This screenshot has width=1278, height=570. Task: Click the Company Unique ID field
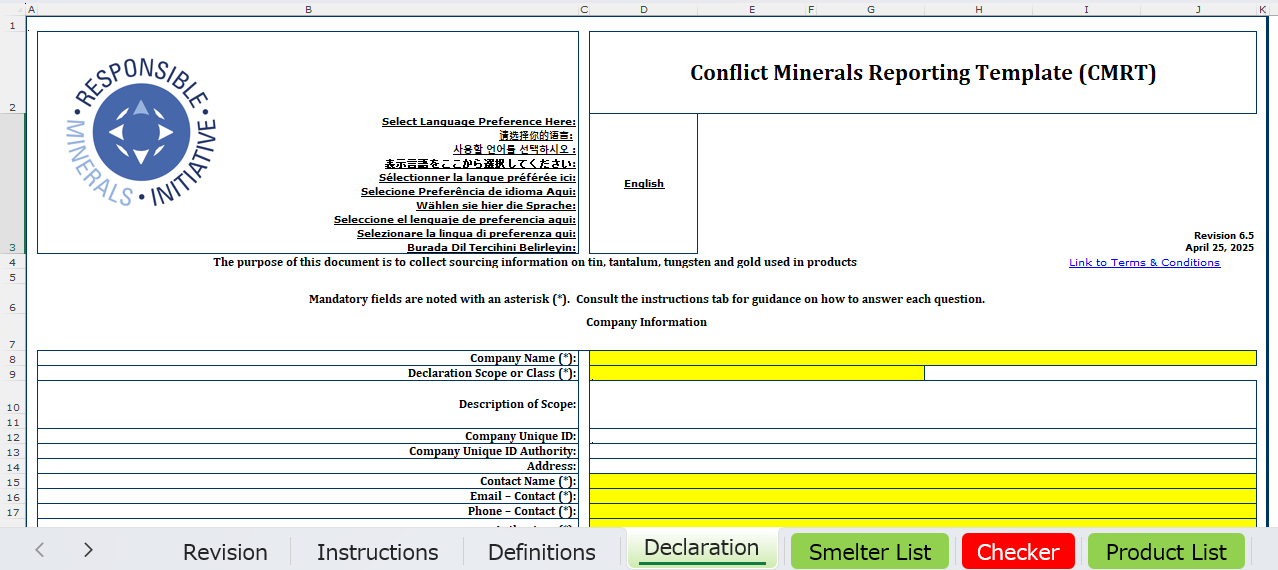(922, 436)
